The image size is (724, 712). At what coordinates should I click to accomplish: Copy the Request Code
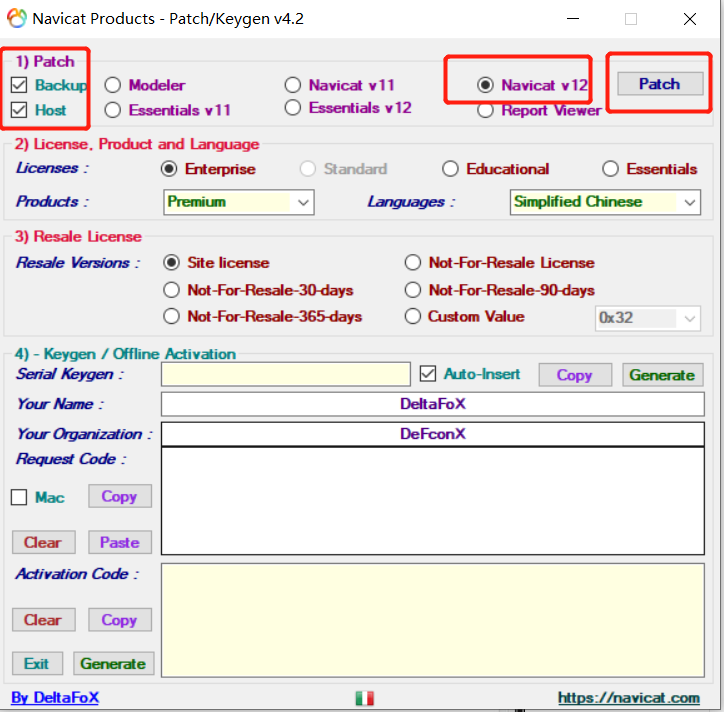[120, 496]
